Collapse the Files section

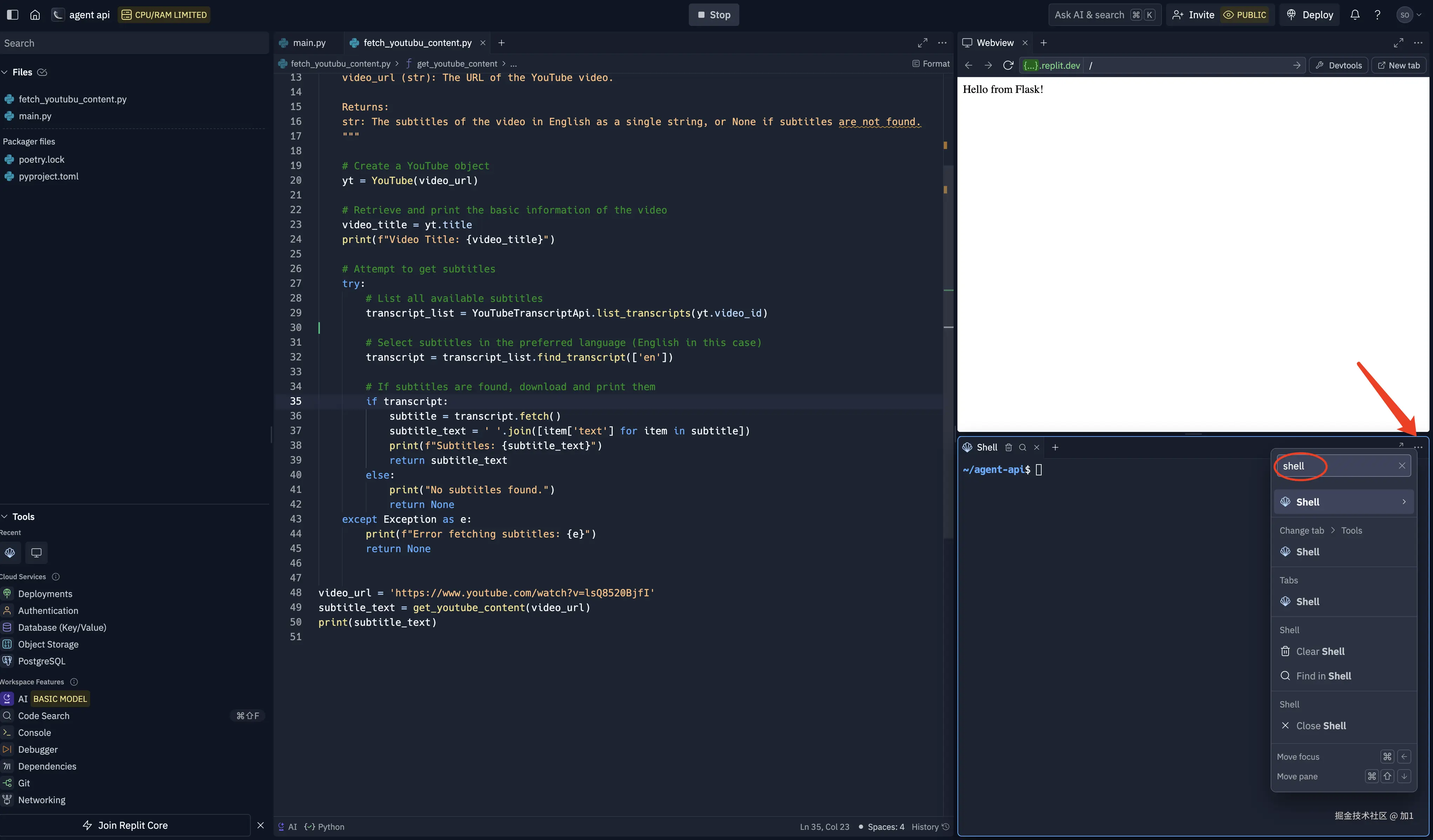[x=5, y=72]
